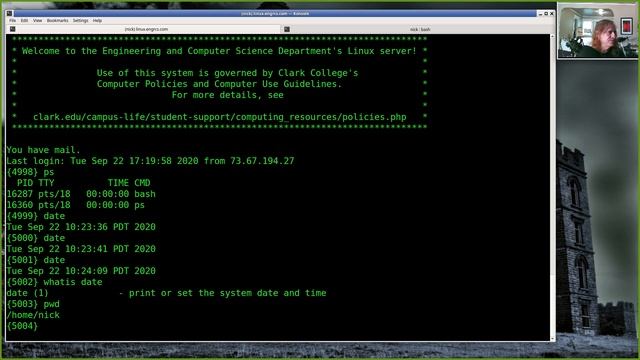Click the '{5003} pwd' command line
This screenshot has height=360, width=640.
(33, 304)
